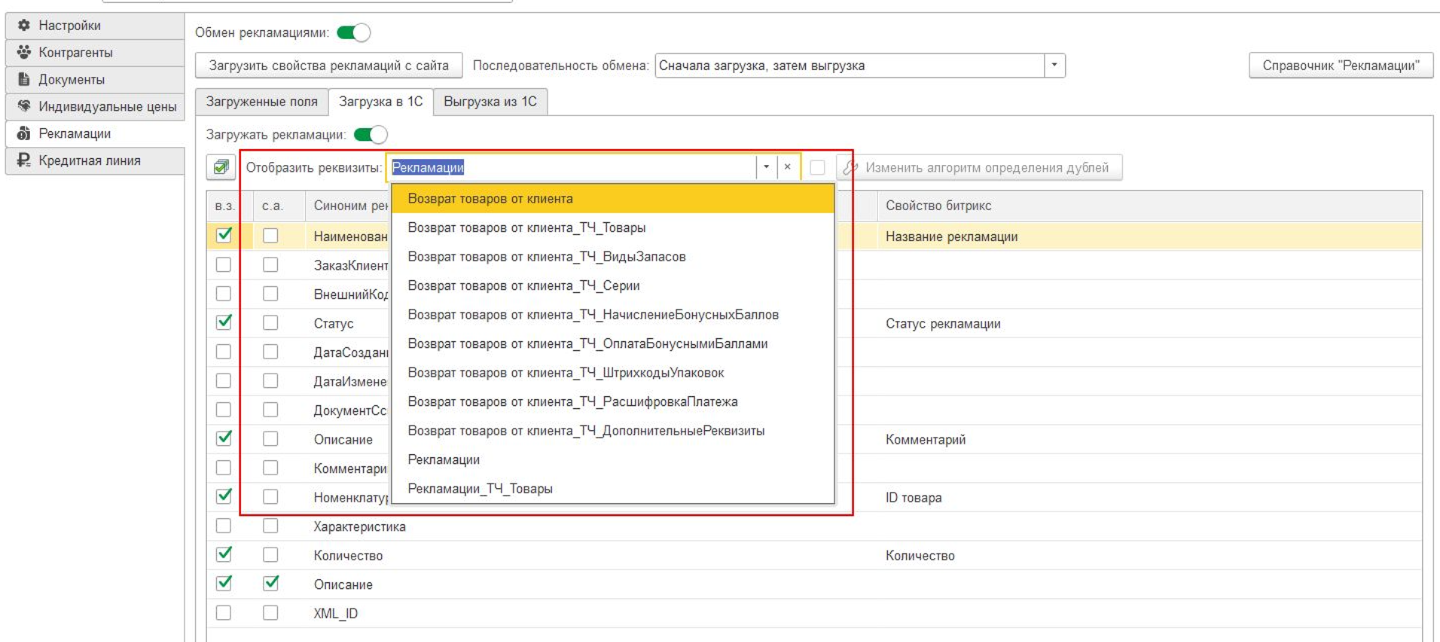Open the Справочник "Рекламации" button
The height and width of the screenshot is (642, 1440).
(x=1340, y=66)
